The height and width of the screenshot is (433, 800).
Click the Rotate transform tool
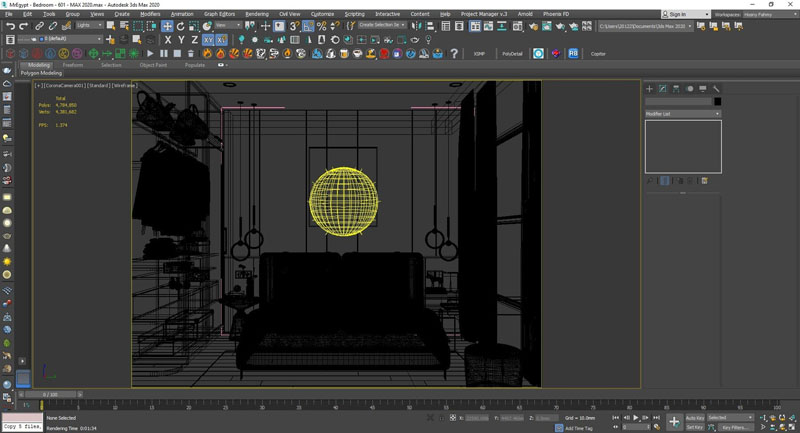pos(180,26)
